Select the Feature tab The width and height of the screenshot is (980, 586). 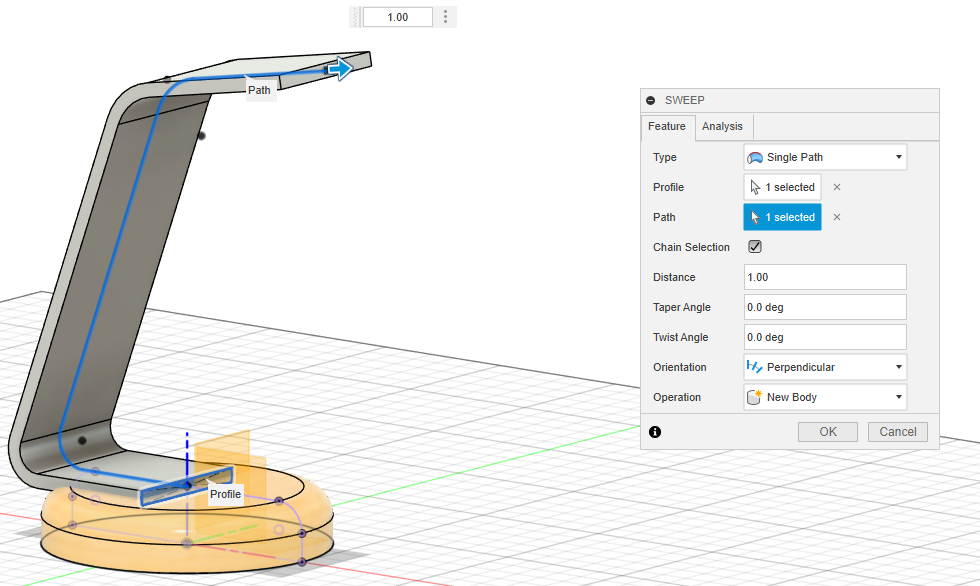tap(667, 126)
